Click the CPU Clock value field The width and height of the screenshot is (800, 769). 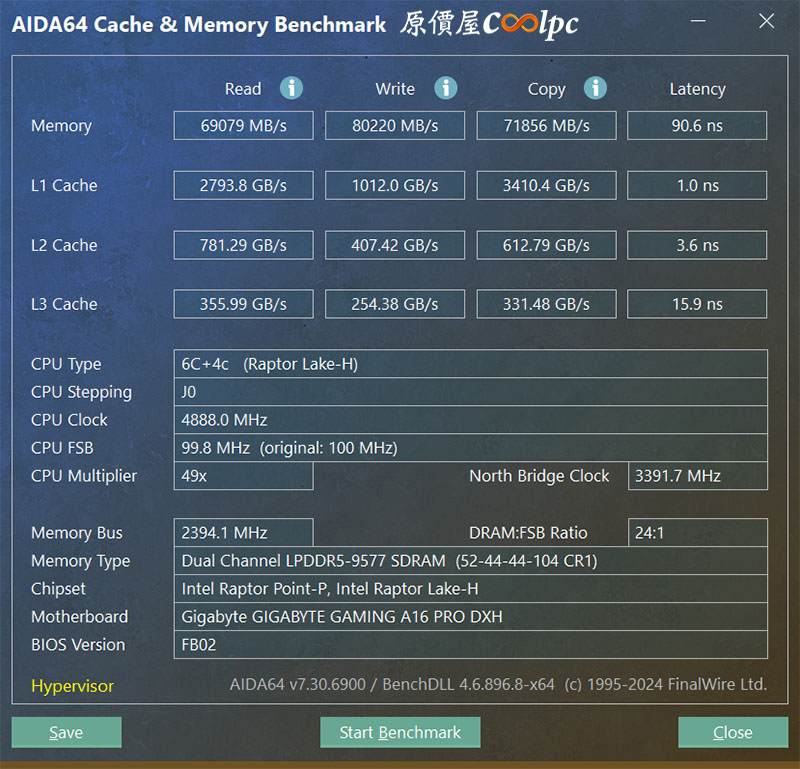[x=470, y=420]
